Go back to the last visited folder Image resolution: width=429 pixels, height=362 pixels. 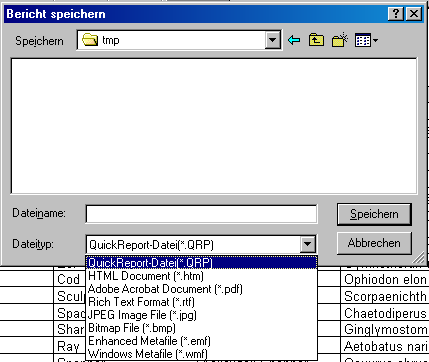point(294,40)
